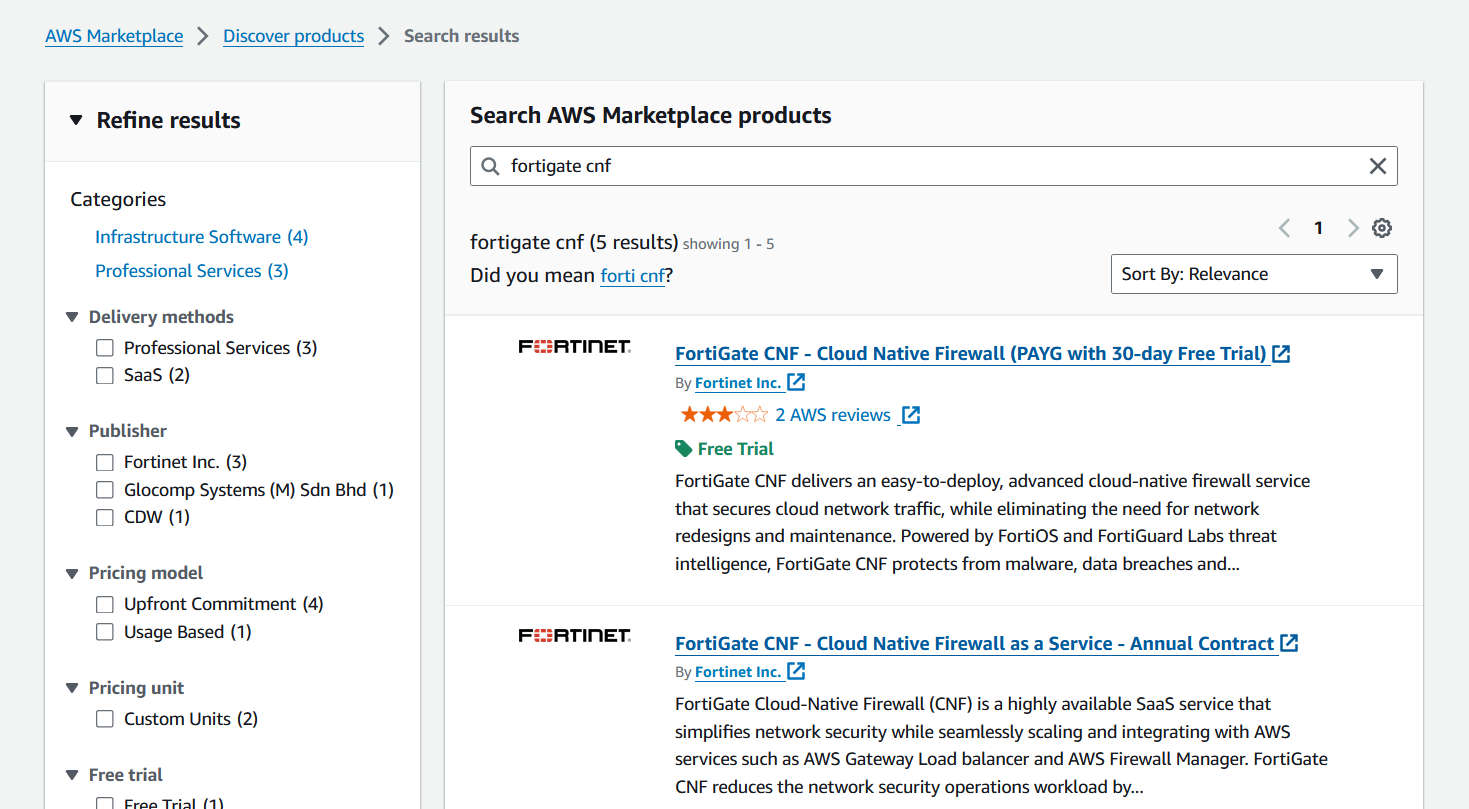Click the external link icon beside 2 AWS reviews

point(911,414)
